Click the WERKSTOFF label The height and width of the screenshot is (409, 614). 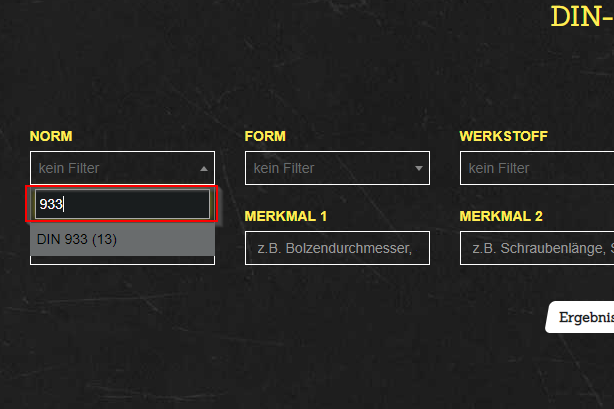503,136
